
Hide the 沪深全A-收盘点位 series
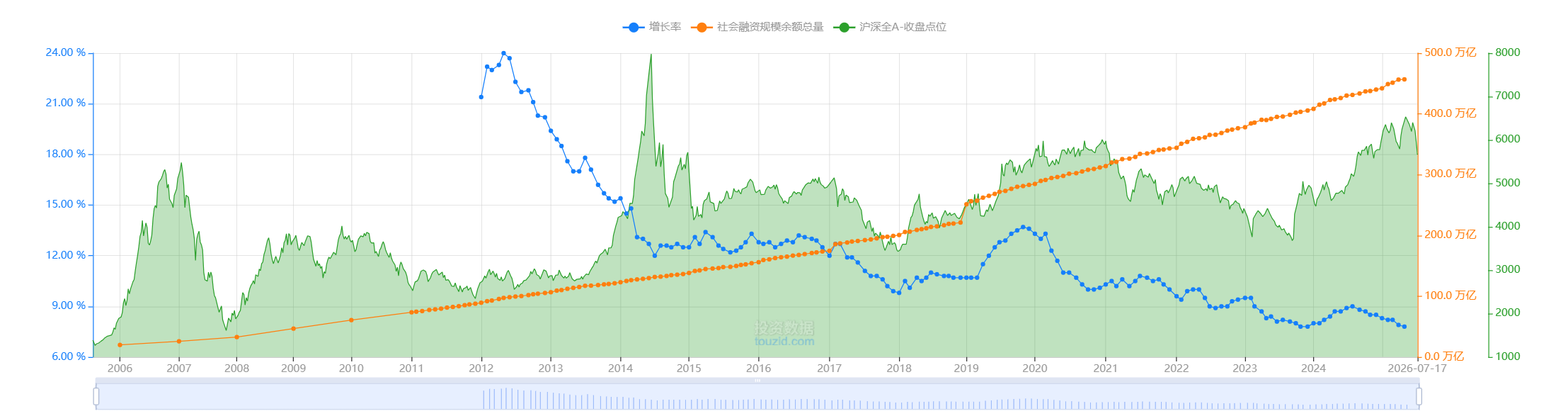[891, 27]
